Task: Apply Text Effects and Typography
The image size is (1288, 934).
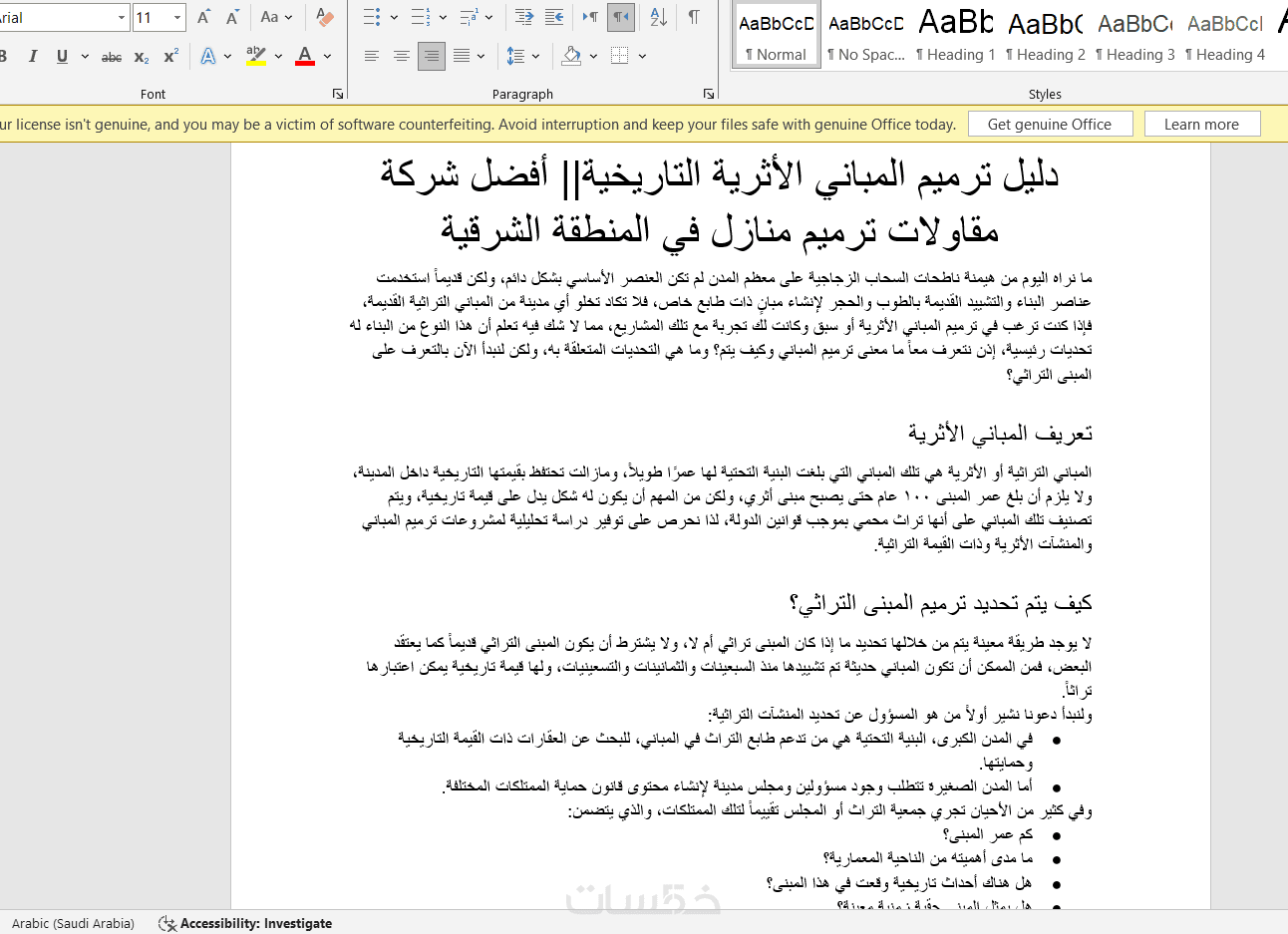Action: pos(208,57)
